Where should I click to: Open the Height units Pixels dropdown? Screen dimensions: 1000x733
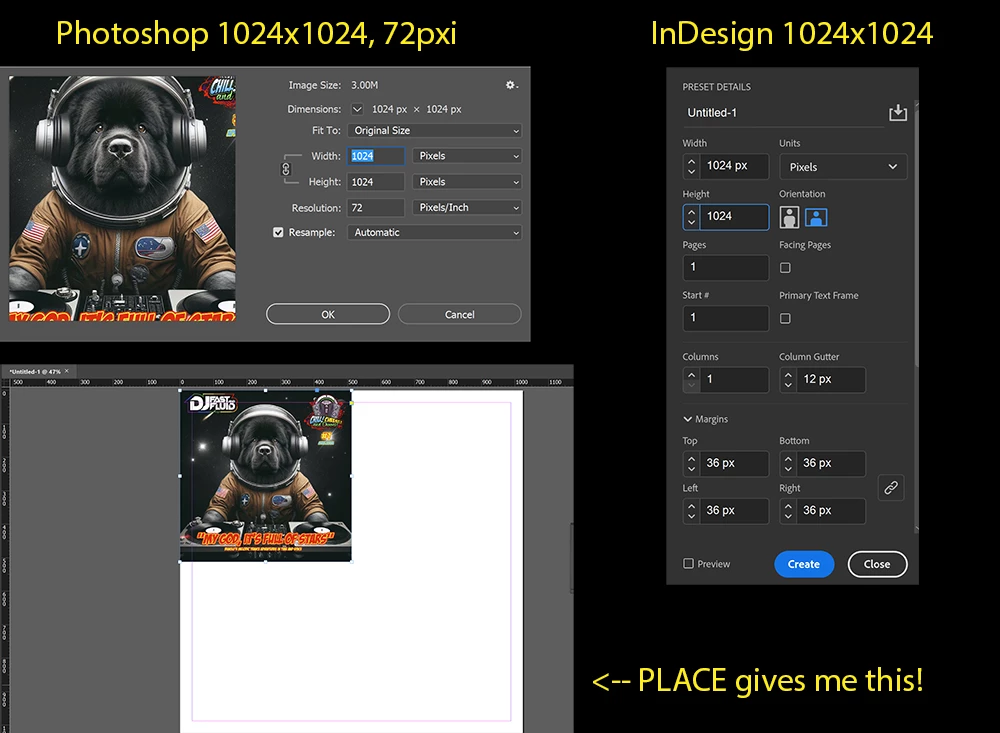(467, 182)
